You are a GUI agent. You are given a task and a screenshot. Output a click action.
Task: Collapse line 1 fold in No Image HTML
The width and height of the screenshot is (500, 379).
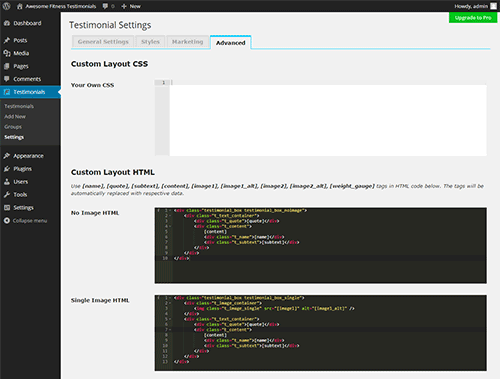170,210
